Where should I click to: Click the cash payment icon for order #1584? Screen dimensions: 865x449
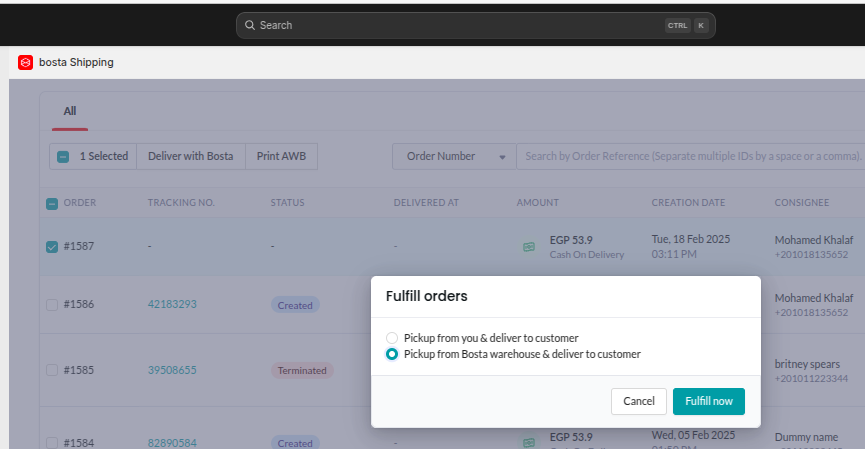[528, 442]
